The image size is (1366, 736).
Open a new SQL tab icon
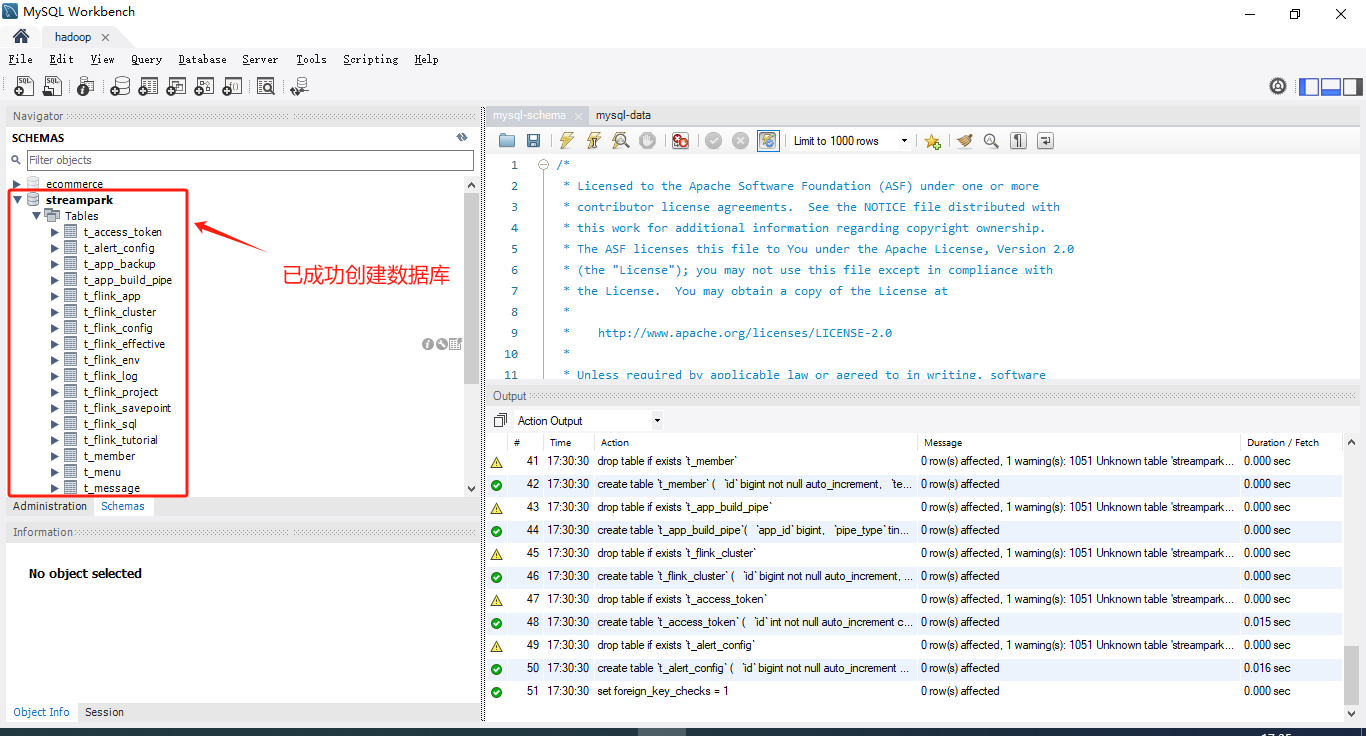(x=24, y=87)
